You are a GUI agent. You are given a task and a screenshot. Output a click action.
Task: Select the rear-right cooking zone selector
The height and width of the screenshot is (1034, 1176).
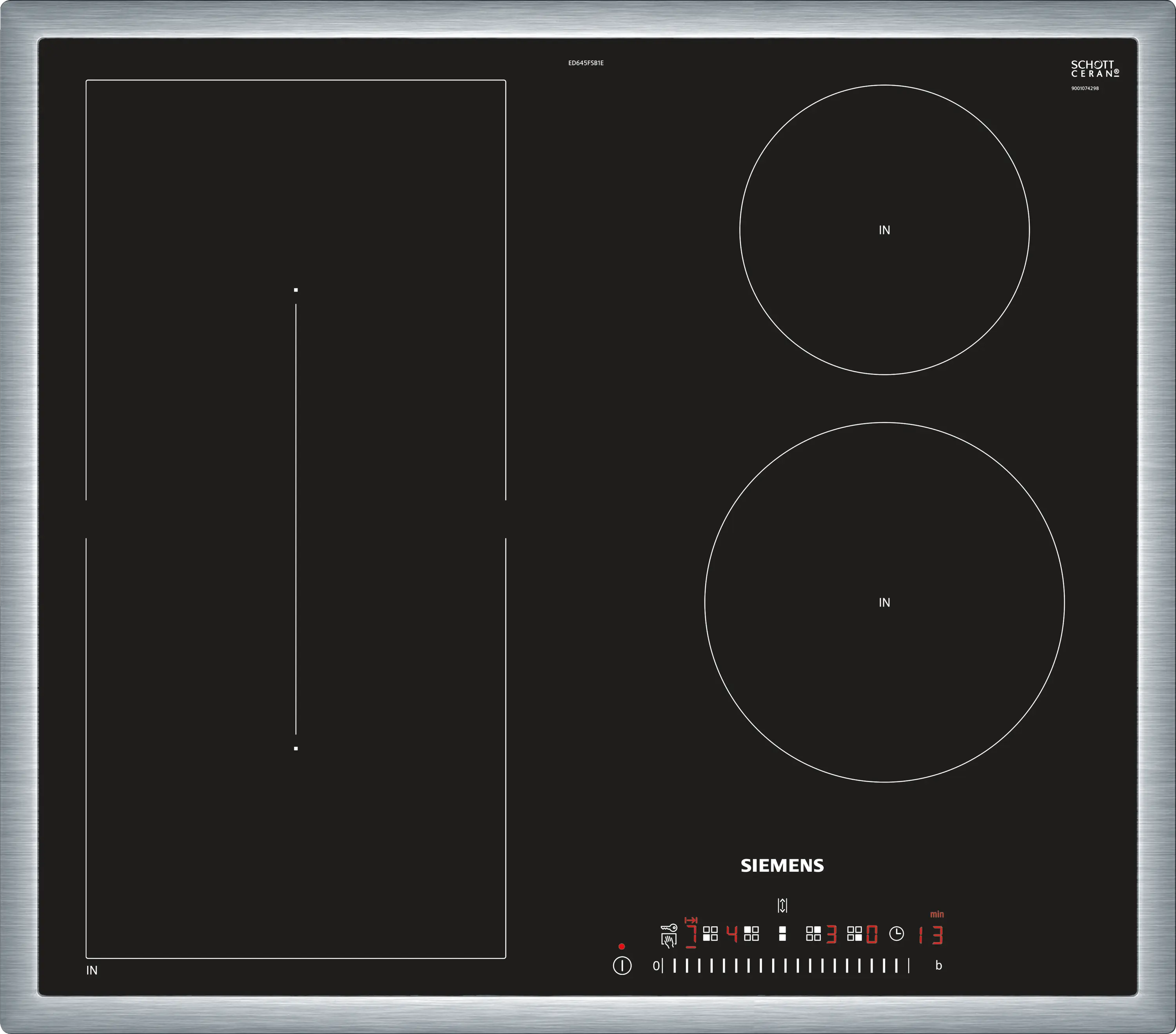point(813,933)
